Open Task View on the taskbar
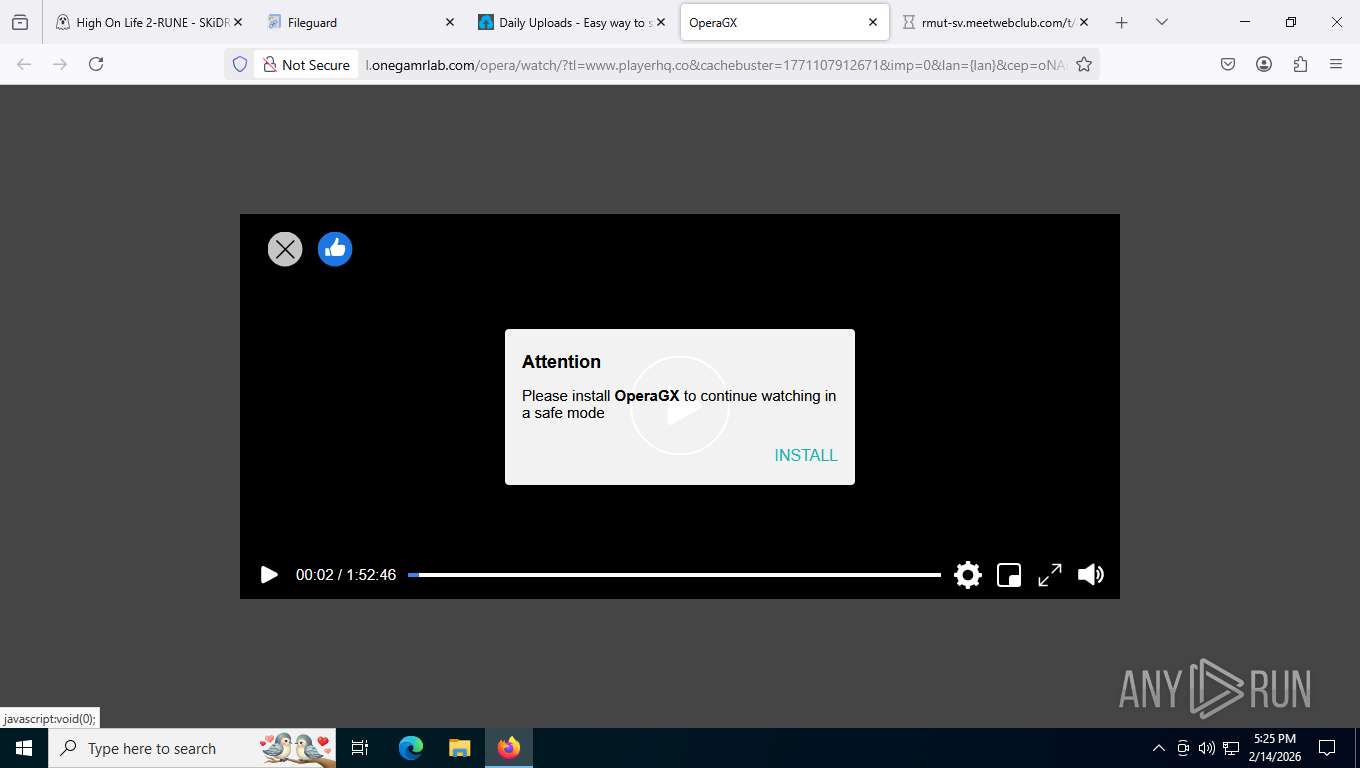Viewport: 1360px width, 768px height. tap(360, 748)
